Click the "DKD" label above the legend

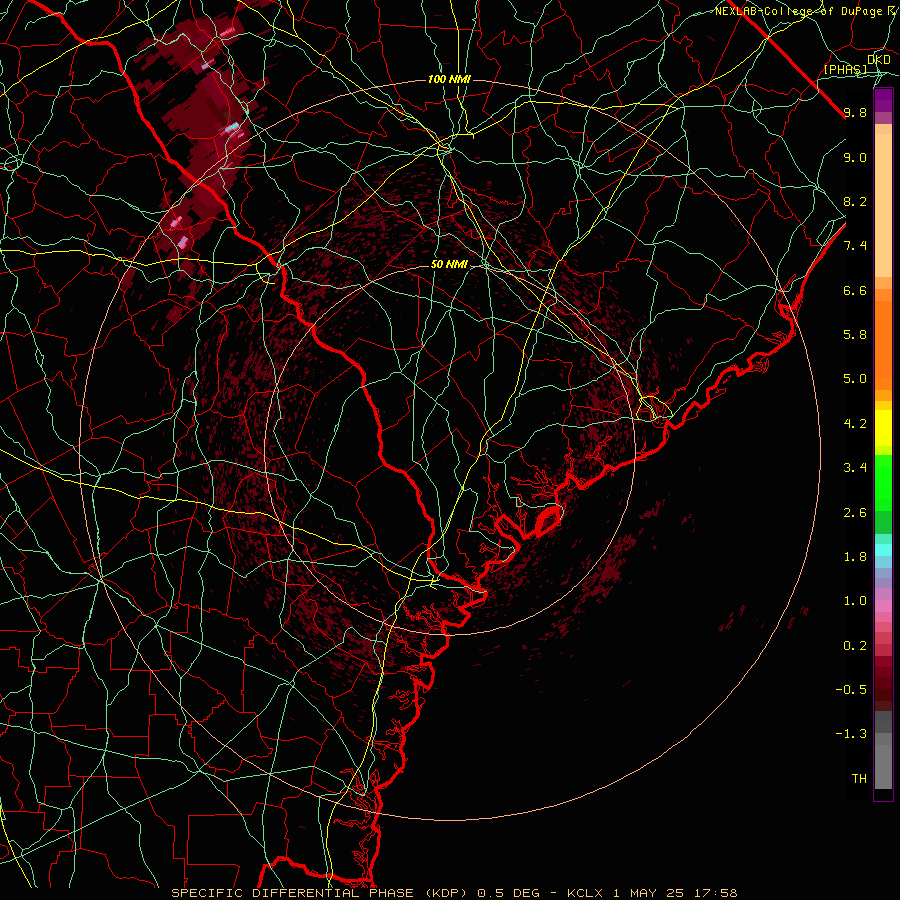[x=879, y=60]
